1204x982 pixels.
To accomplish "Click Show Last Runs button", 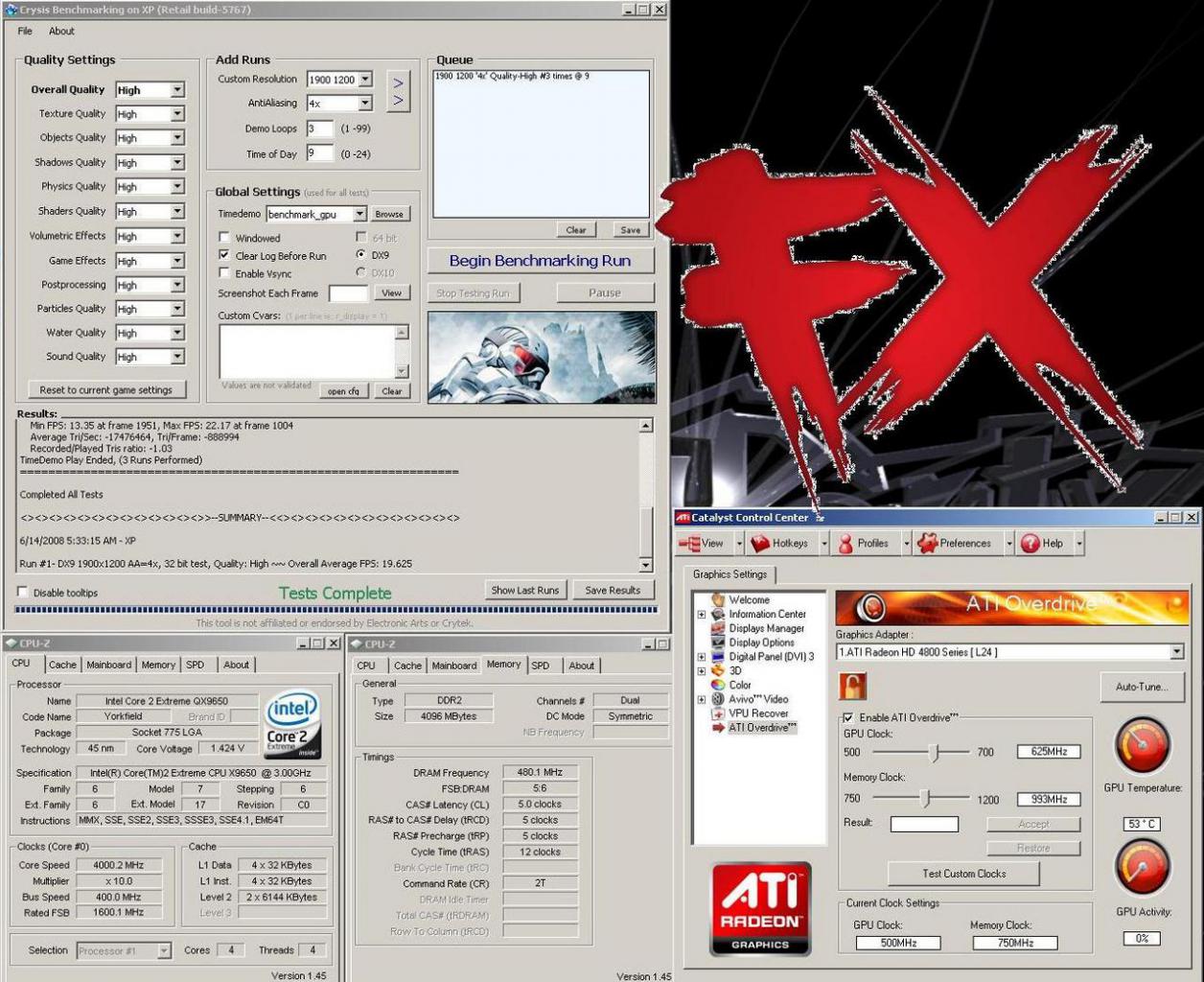I will click(x=525, y=590).
